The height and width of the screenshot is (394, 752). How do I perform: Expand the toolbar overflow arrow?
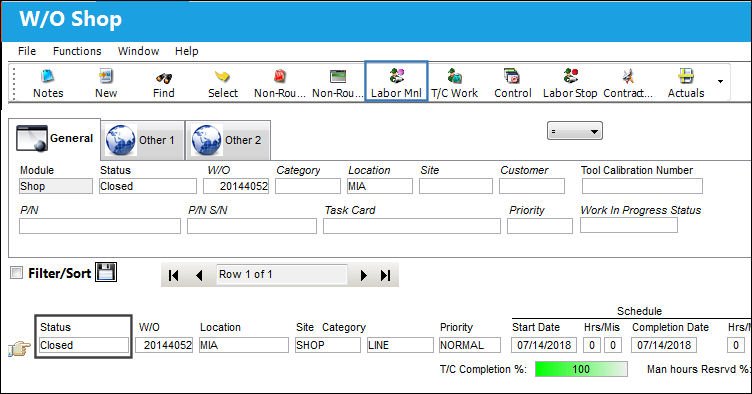click(x=720, y=81)
